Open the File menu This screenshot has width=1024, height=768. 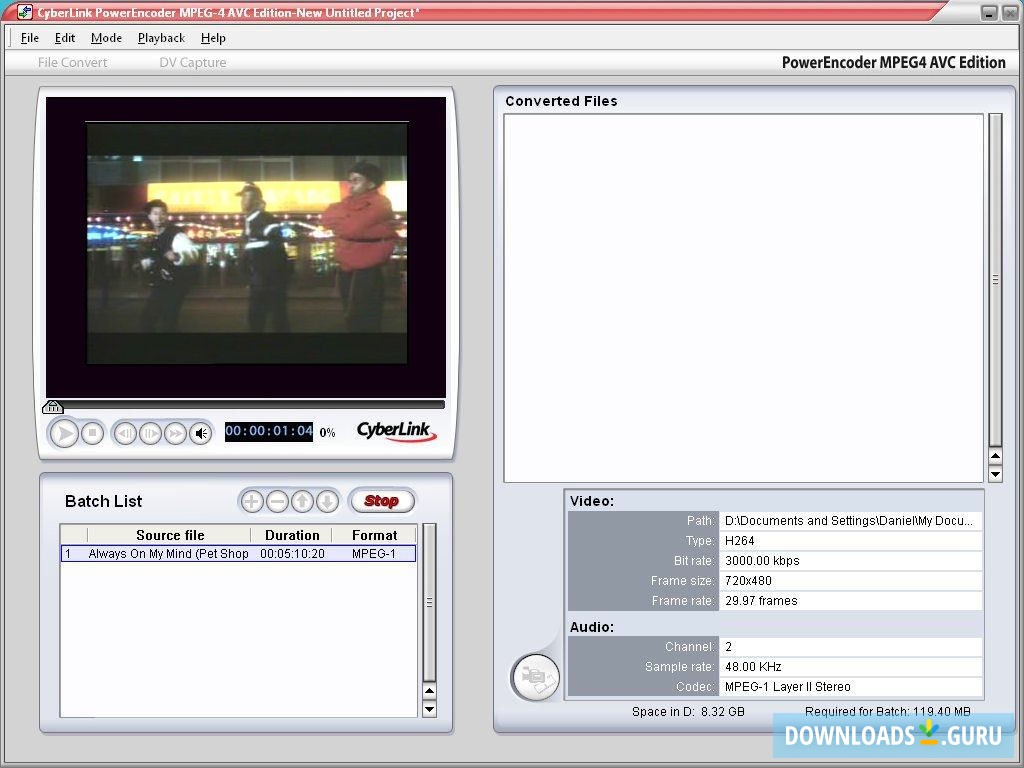(x=29, y=38)
